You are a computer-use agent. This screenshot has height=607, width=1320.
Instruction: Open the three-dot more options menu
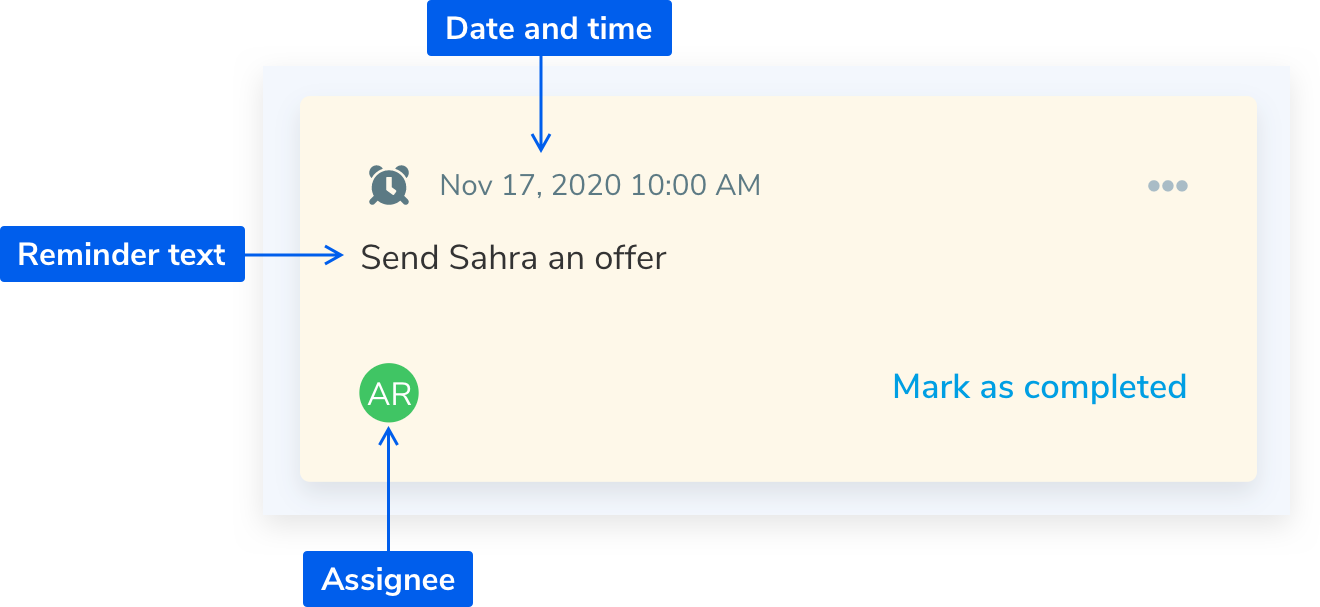[1167, 186]
